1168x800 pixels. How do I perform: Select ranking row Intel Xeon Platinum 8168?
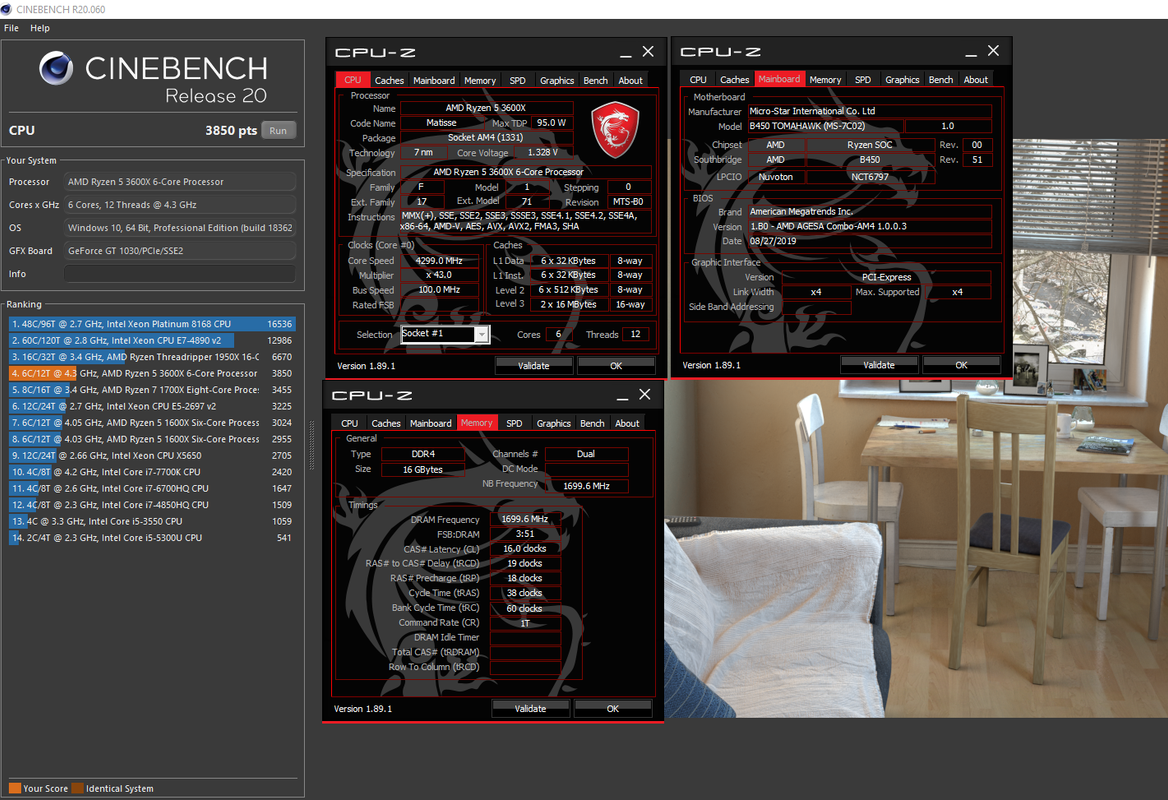coord(152,324)
